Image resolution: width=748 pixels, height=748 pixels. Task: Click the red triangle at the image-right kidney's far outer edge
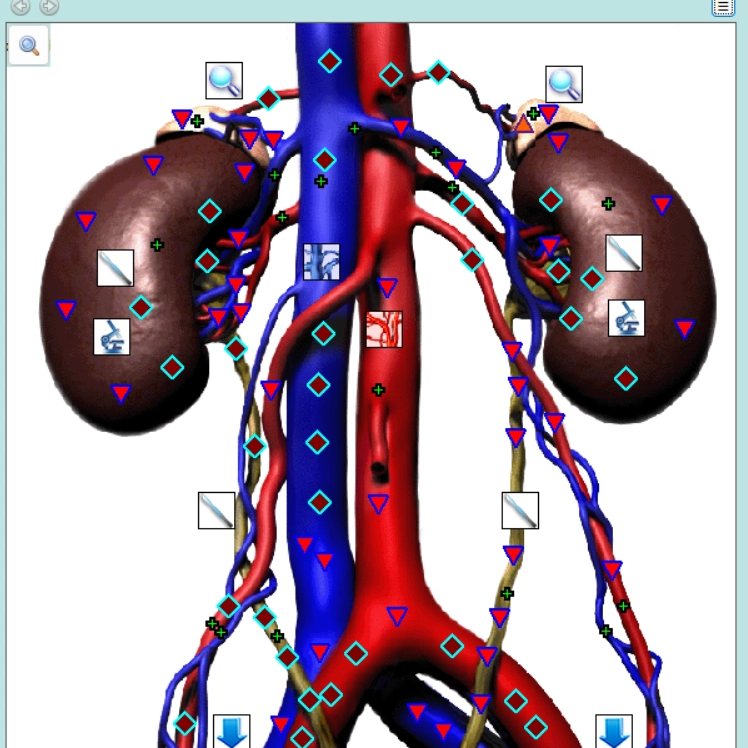click(685, 329)
